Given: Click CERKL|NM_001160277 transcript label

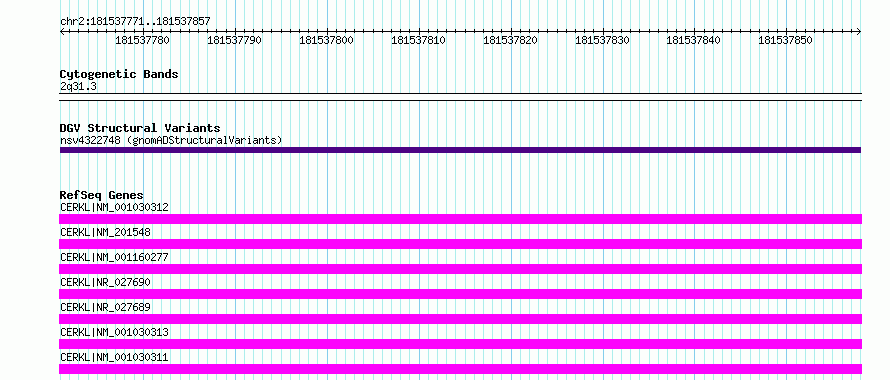Looking at the screenshot, I should point(114,257).
